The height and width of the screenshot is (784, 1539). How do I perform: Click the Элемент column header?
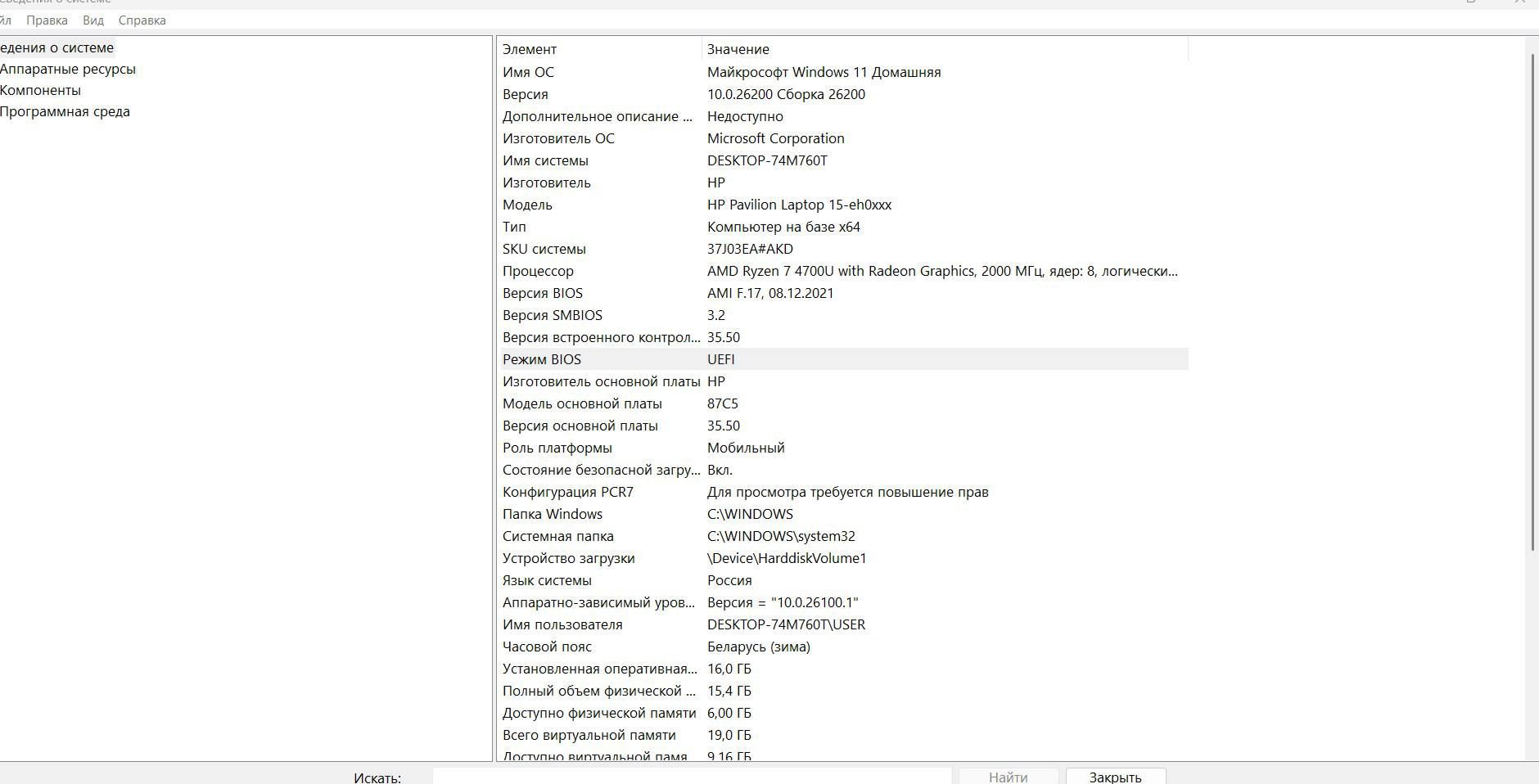[600, 49]
